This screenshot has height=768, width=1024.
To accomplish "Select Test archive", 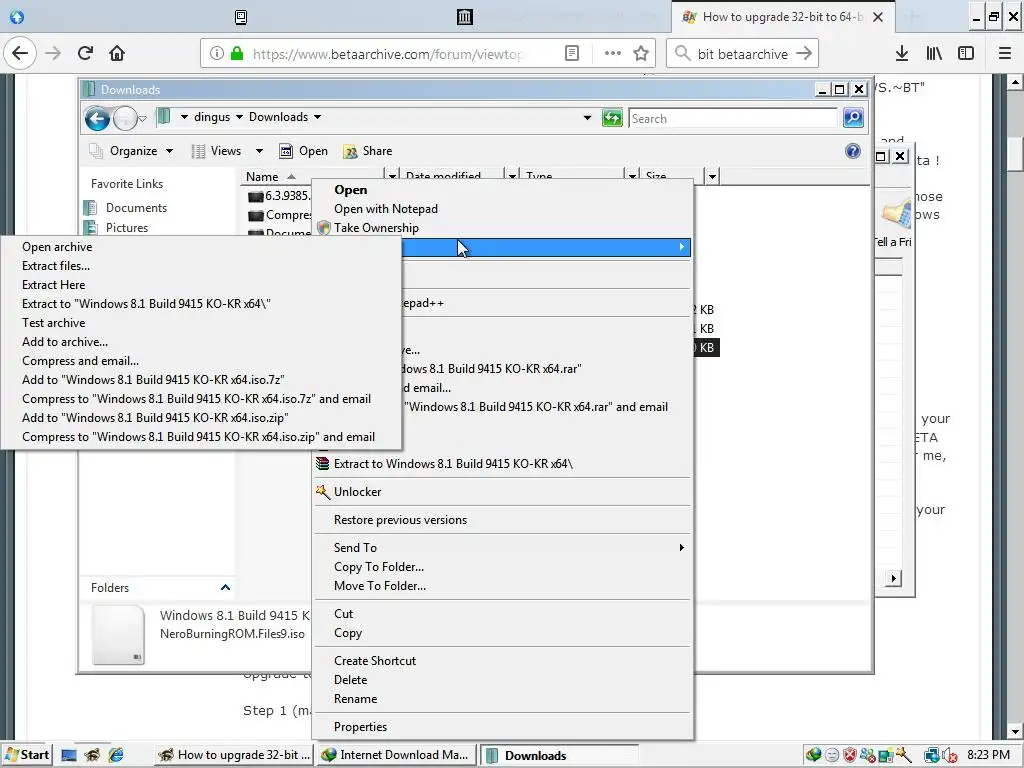I will (54, 323).
